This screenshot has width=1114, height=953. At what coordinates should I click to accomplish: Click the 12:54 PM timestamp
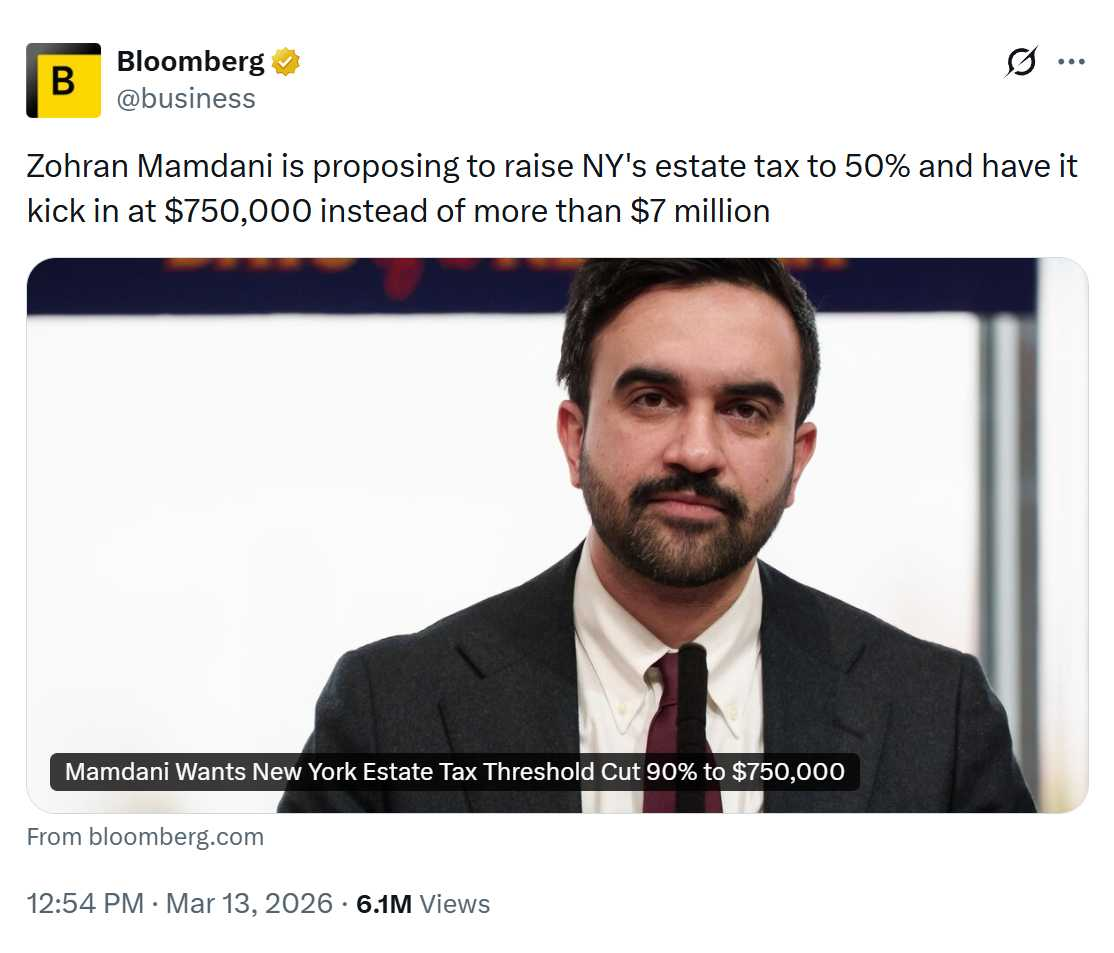coord(85,904)
